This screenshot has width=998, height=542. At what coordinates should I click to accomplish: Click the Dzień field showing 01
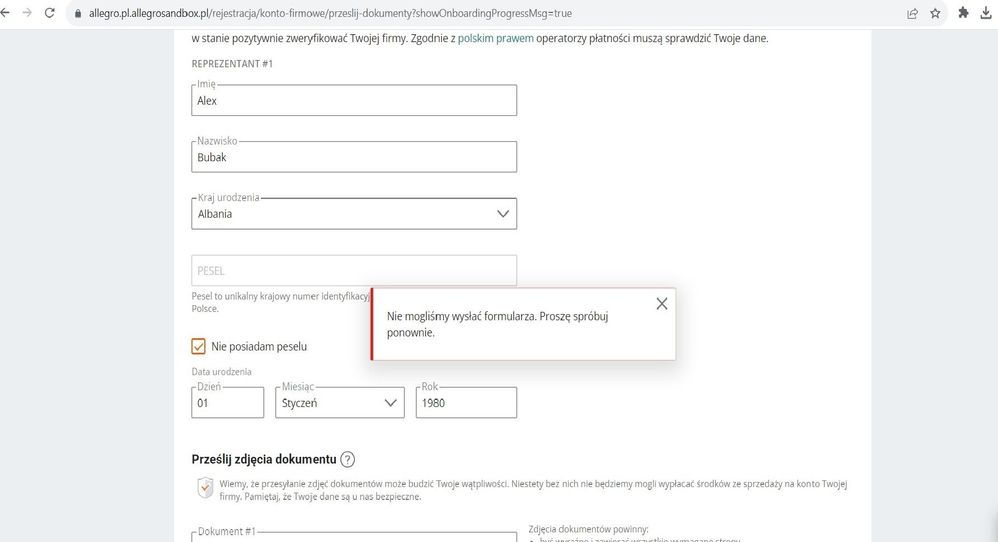coord(228,403)
